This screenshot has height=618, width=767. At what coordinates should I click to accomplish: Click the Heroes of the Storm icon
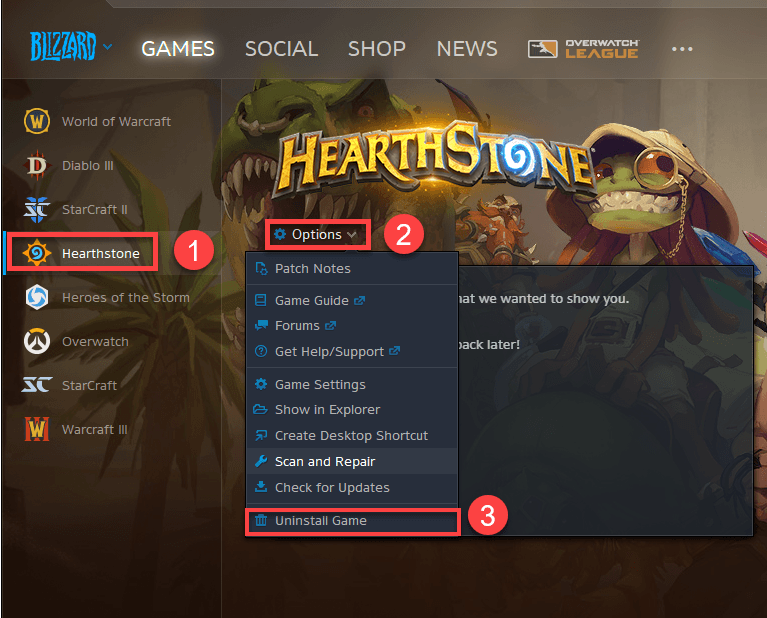point(37,297)
